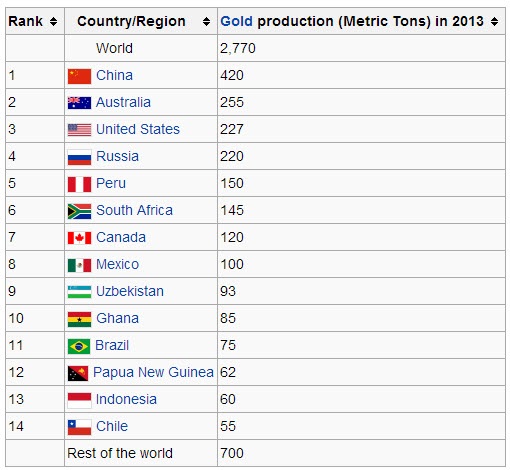Click the Ghana flag icon
This screenshot has width=510, height=470.
pyautogui.click(x=79, y=319)
